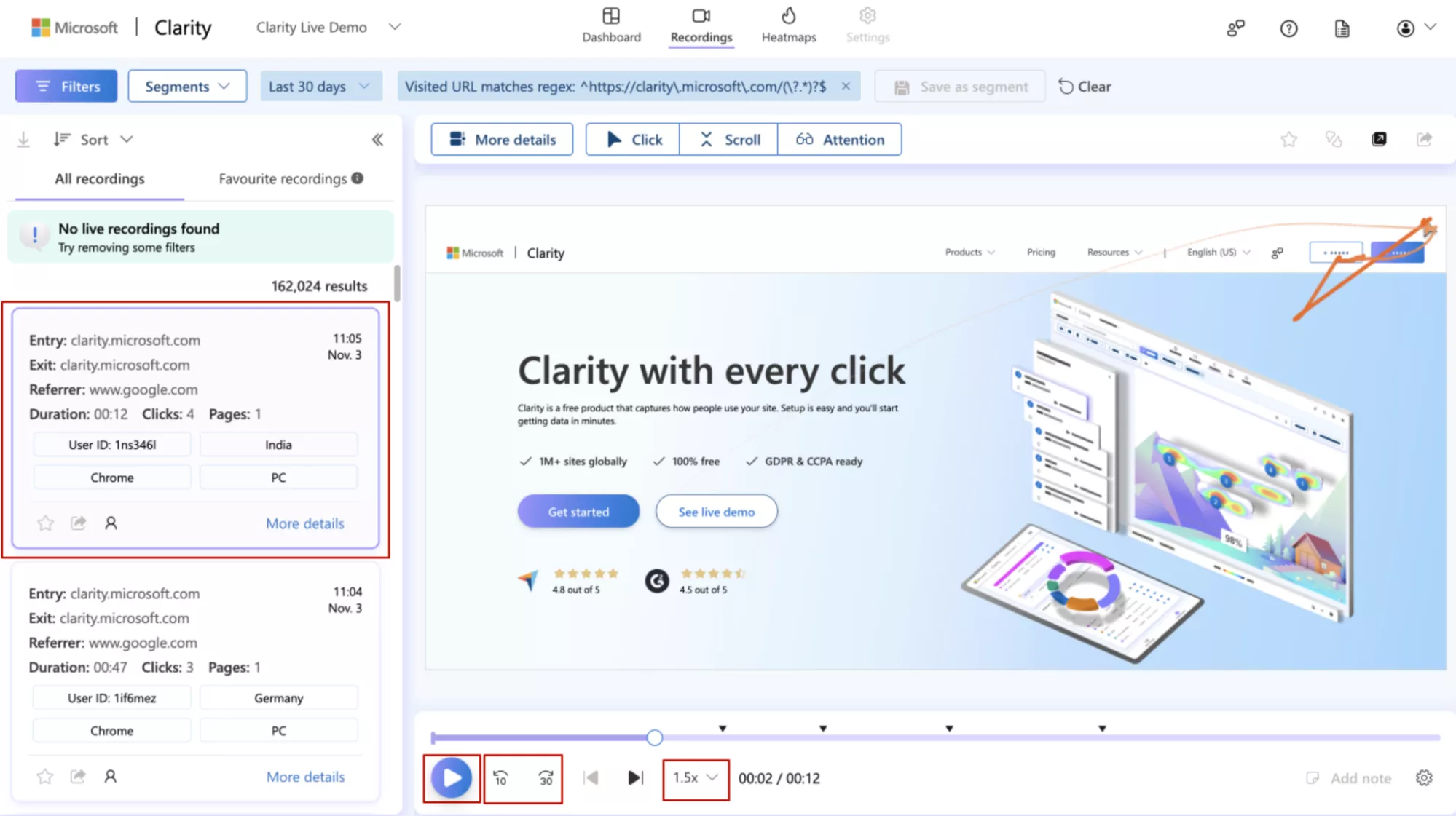Image resolution: width=1456 pixels, height=816 pixels.
Task: Switch to the Heatmaps tab
Action: tap(789, 25)
